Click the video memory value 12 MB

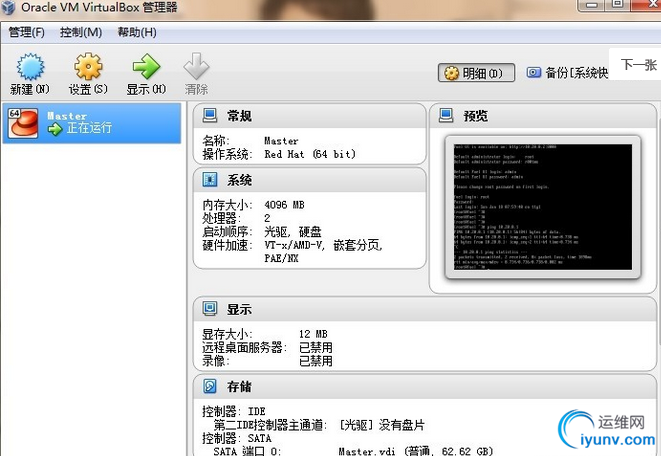tap(313, 334)
